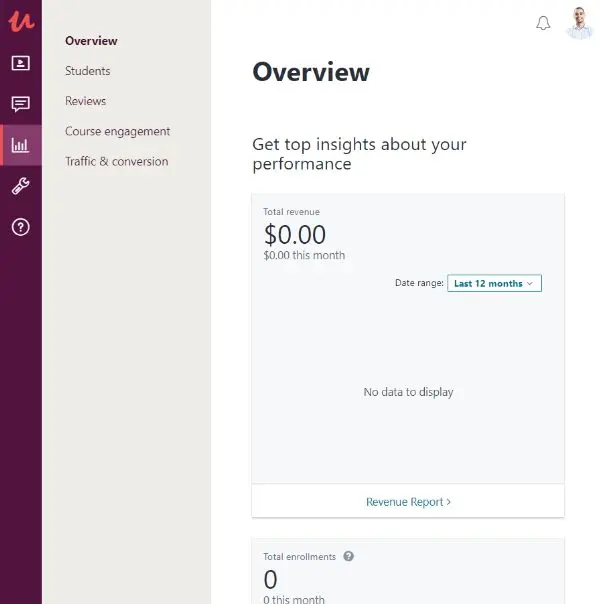The image size is (600, 604).
Task: Select the Performance bar chart icon
Action: coord(20,145)
